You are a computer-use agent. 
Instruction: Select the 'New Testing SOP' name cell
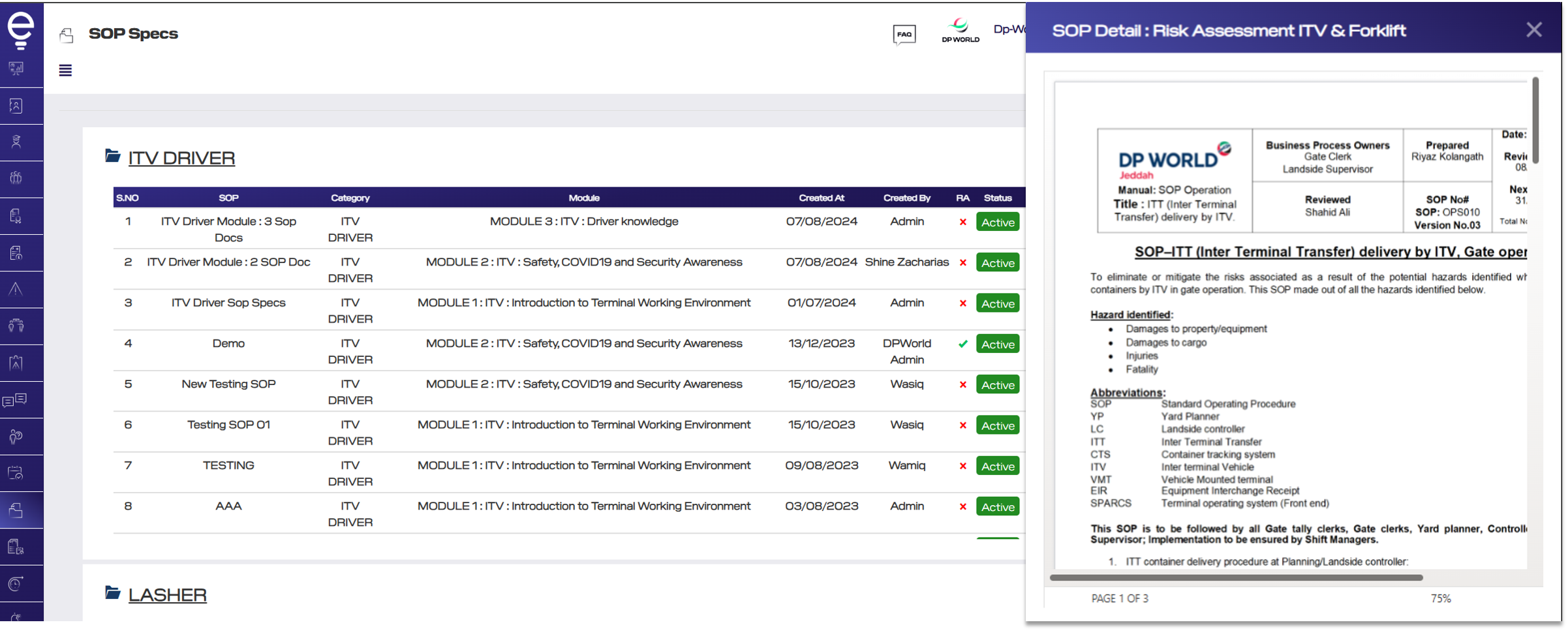tap(228, 384)
